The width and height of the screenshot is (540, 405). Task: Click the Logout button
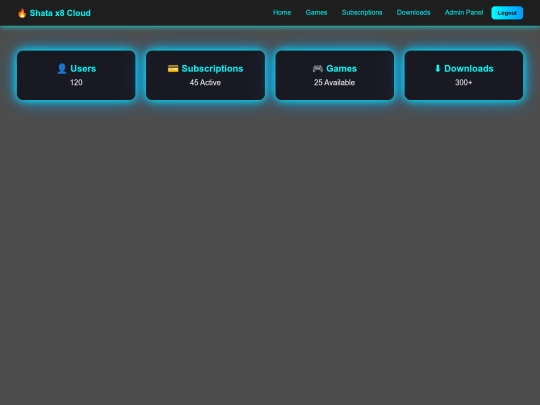coord(507,13)
